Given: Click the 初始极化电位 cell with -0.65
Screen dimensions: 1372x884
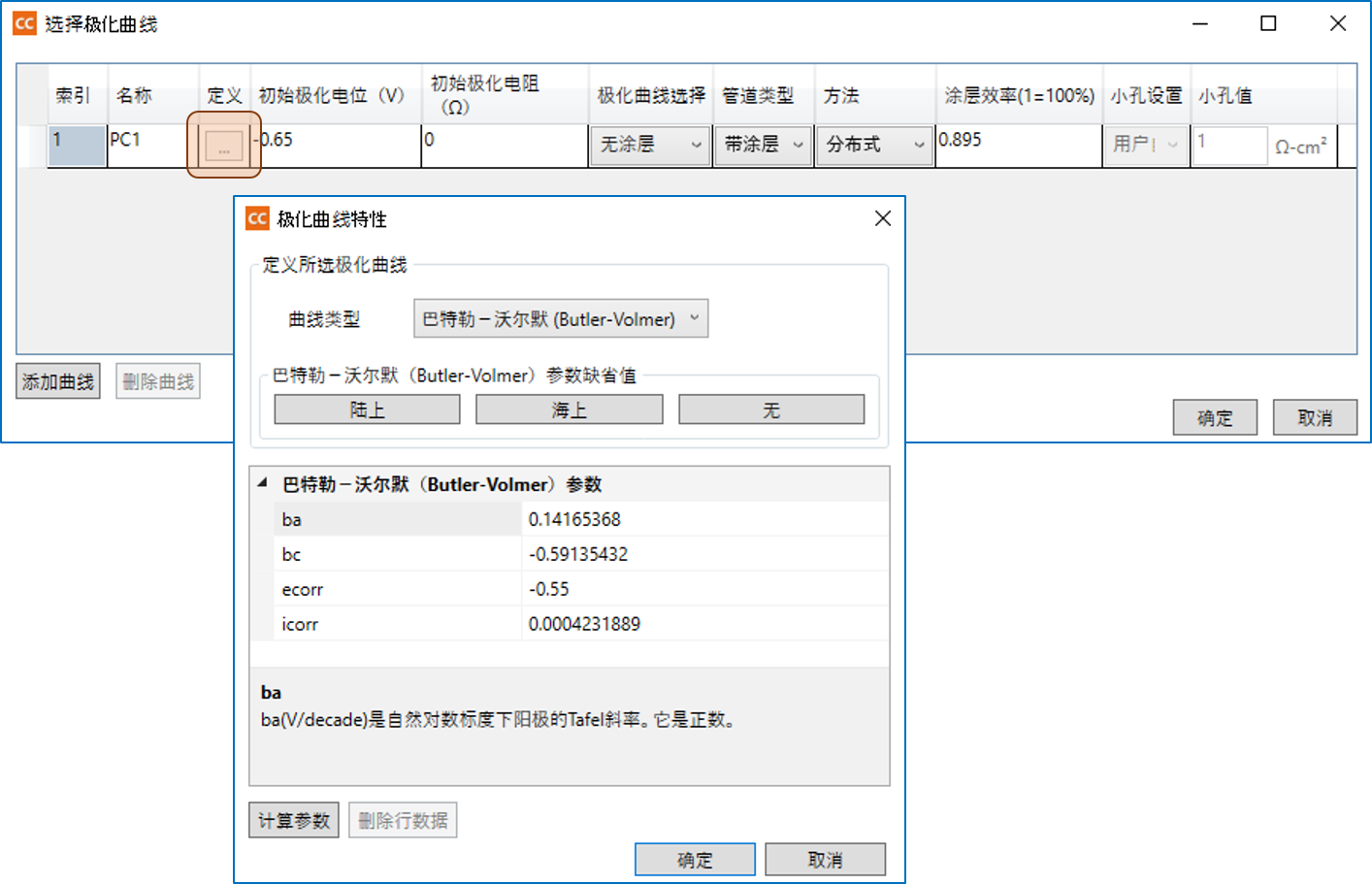Looking at the screenshot, I should 337,146.
